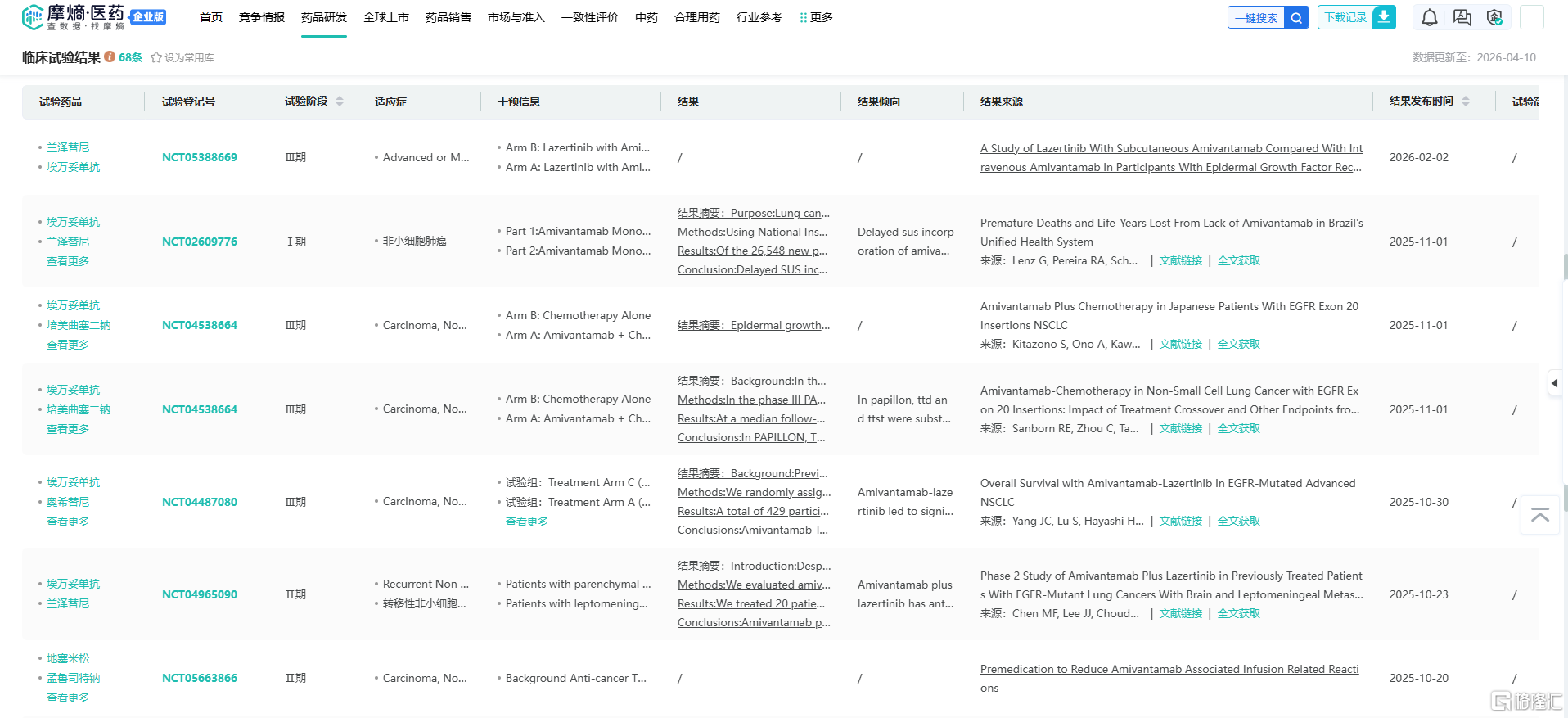1568x718 pixels.
Task: Click the 非小细胞肺癌 indication cell
Action: [415, 242]
